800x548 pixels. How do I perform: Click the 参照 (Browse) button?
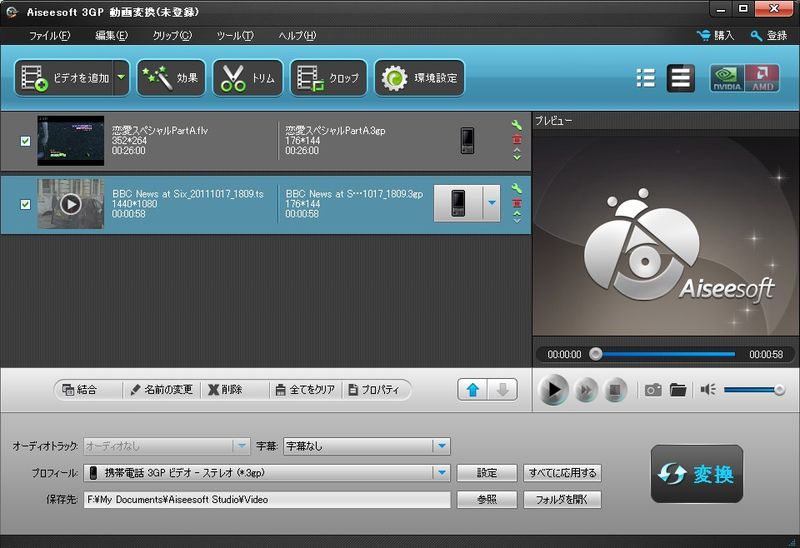click(487, 500)
